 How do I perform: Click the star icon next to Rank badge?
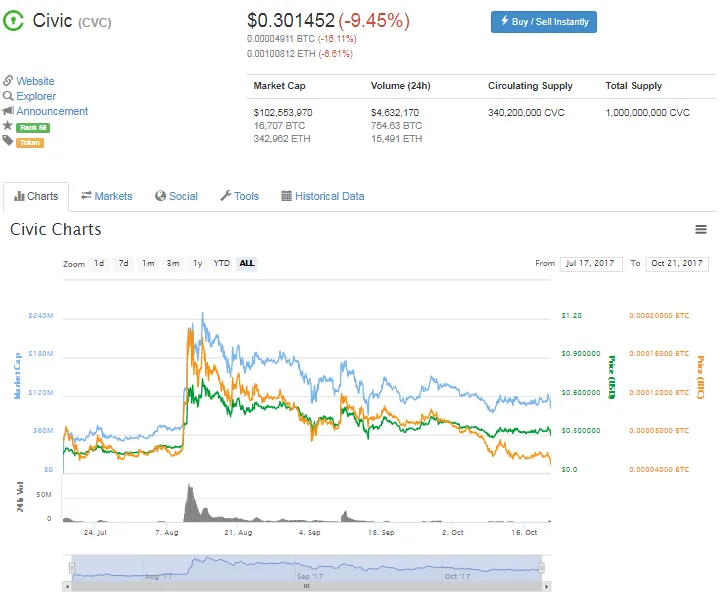point(8,126)
